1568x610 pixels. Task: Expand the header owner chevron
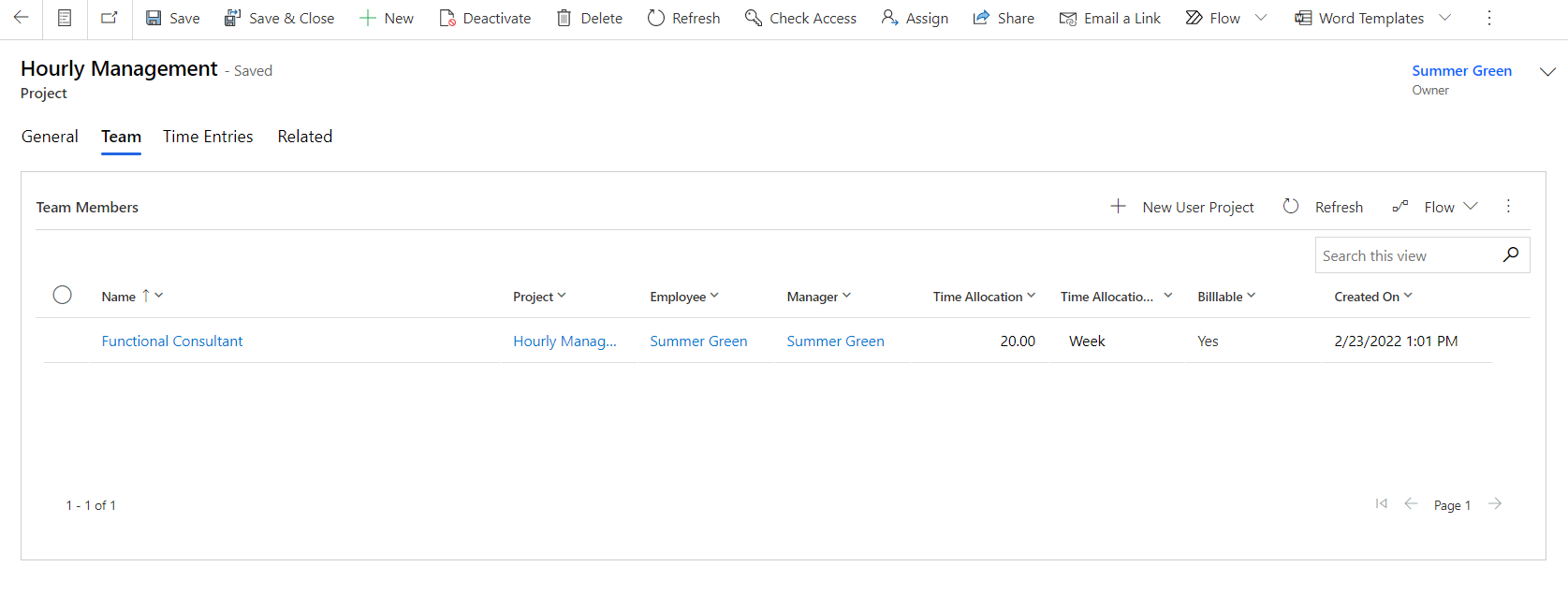(x=1547, y=72)
